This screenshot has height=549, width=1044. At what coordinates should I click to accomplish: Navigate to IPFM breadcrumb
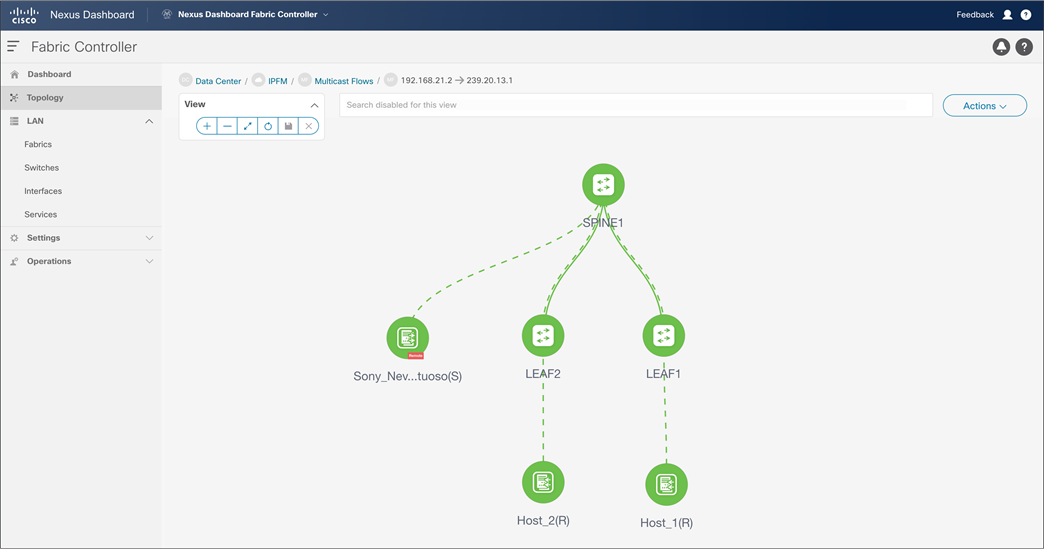pos(278,81)
